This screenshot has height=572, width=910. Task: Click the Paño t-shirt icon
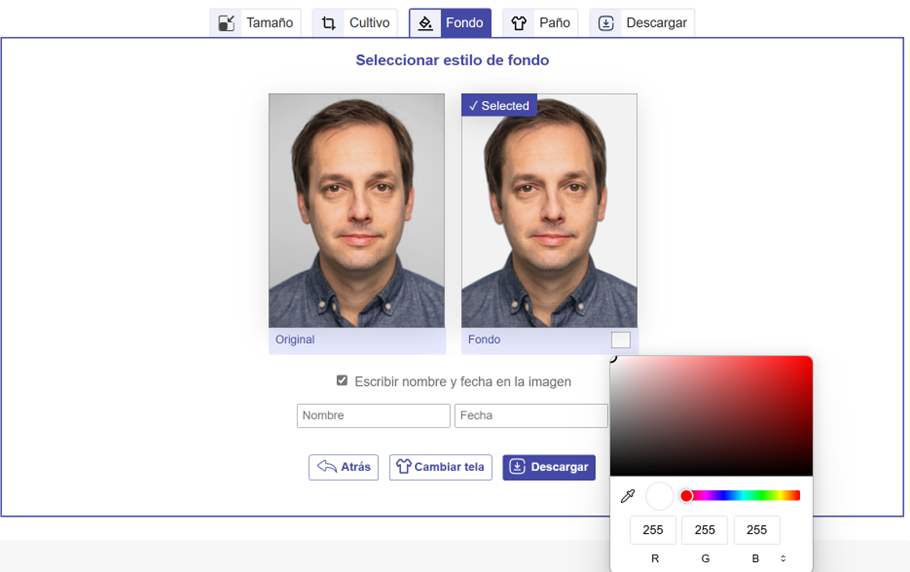pyautogui.click(x=519, y=23)
